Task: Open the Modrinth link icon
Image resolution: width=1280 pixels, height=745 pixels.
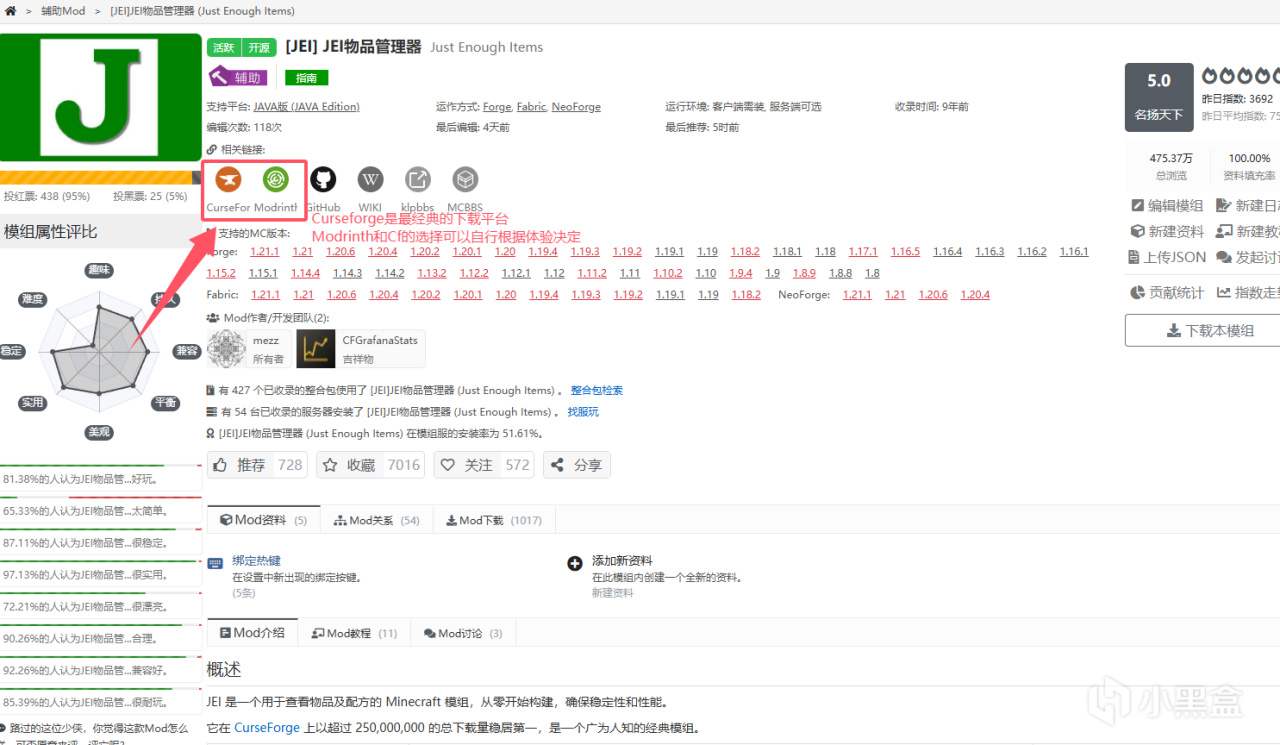Action: coord(276,180)
